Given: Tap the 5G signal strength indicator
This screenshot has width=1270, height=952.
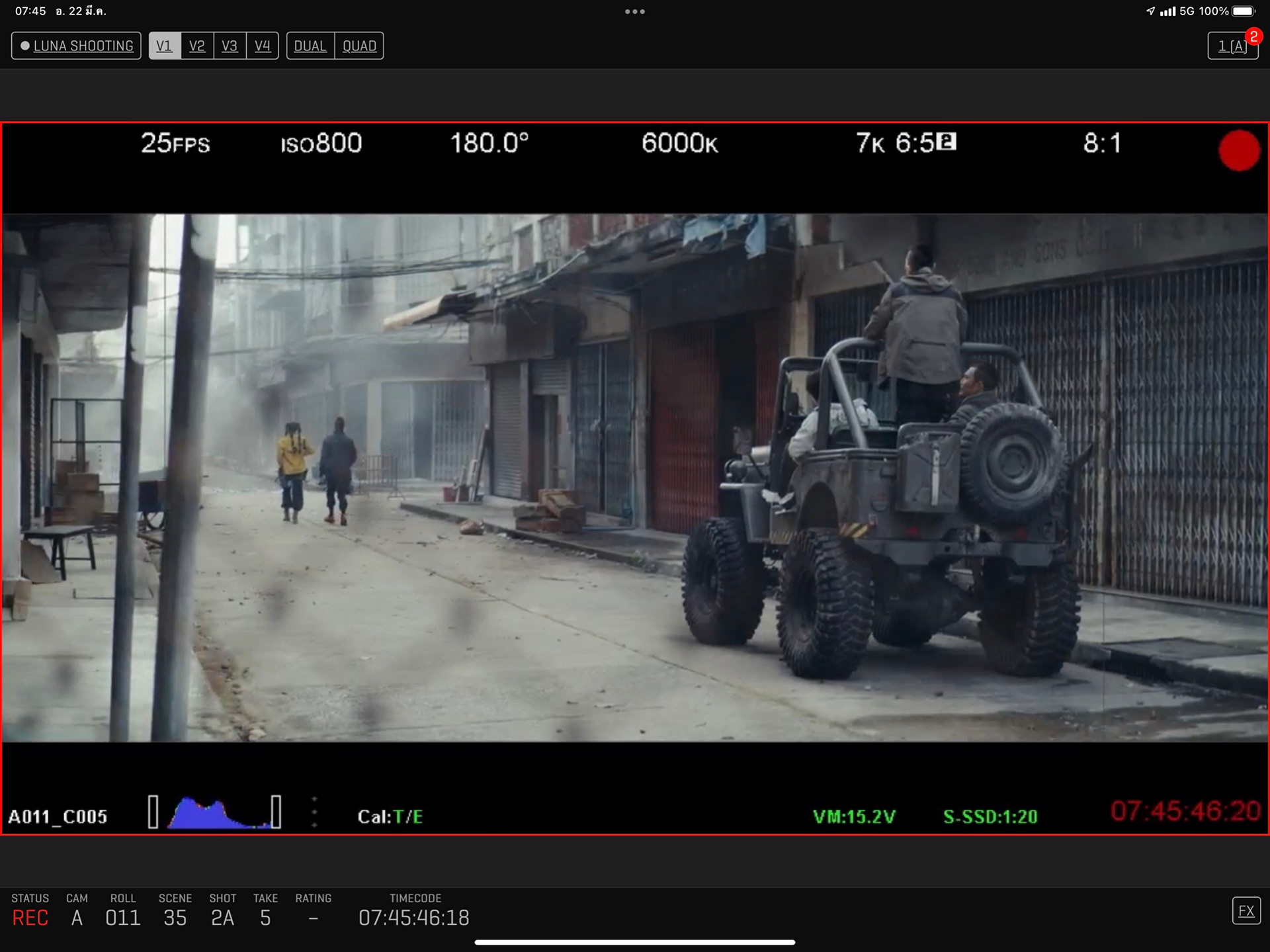Looking at the screenshot, I should 1177,11.
